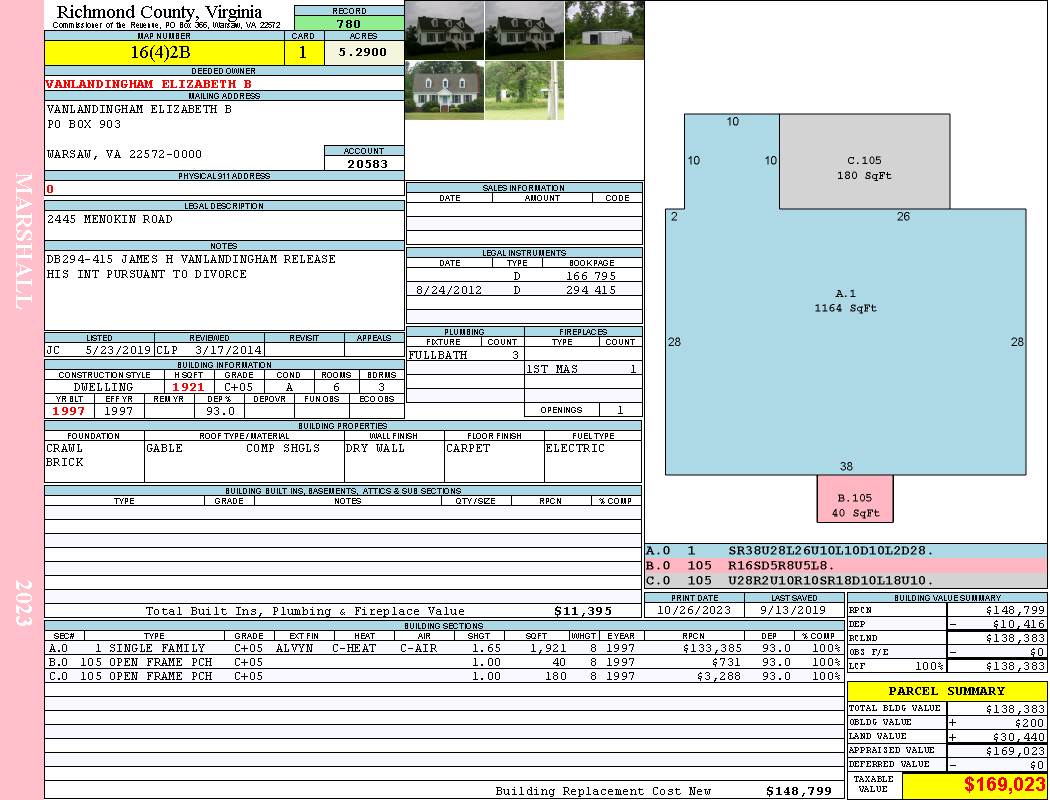Select account number 20583
The height and width of the screenshot is (800, 1050).
tap(367, 163)
